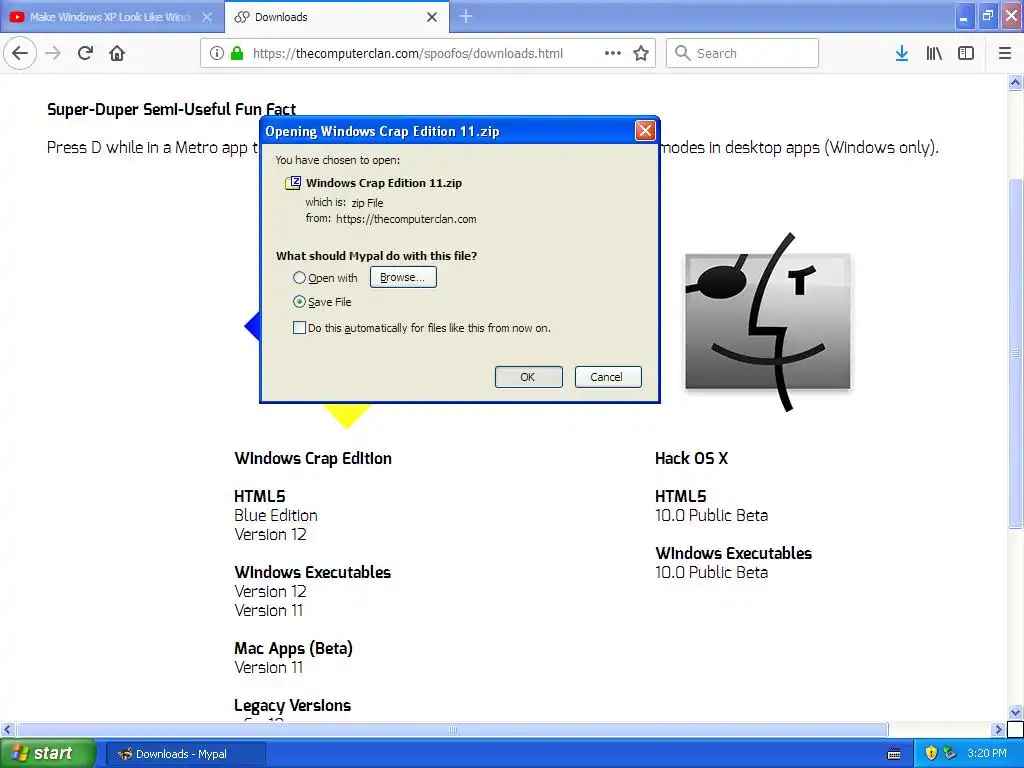The height and width of the screenshot is (768, 1024).
Task: Click the horizontal scrollbar left arrow
Action: pyautogui.click(x=7, y=729)
